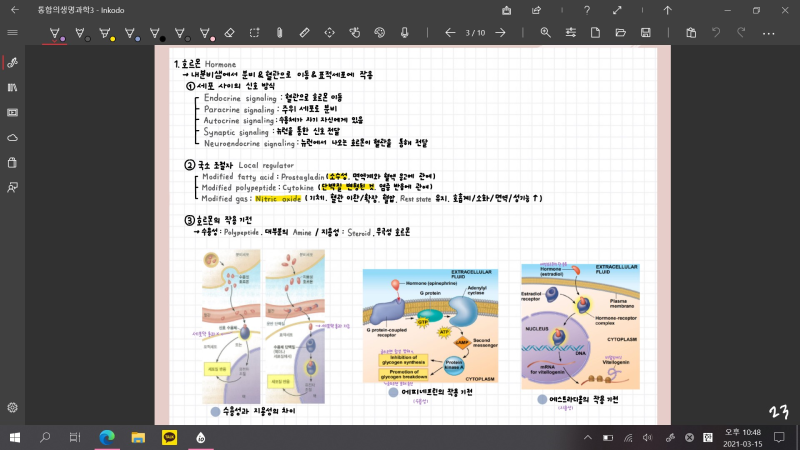800x450 pixels.
Task: Click the page number 3 / 10
Action: [x=475, y=33]
